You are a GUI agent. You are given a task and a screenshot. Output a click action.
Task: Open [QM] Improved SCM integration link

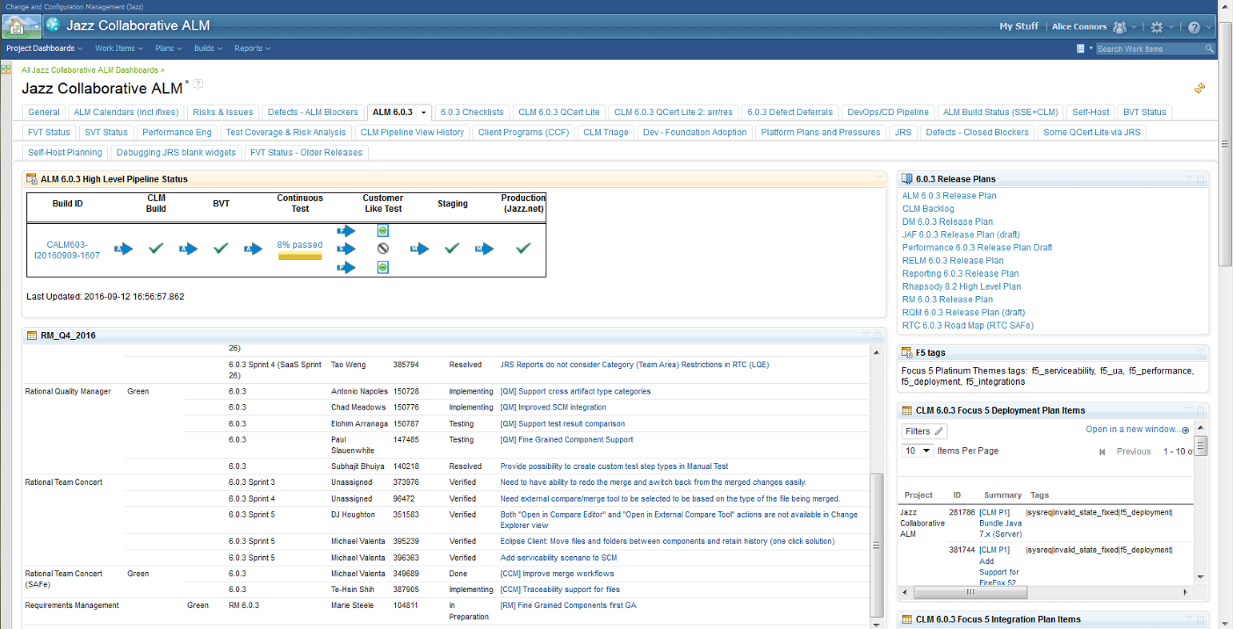coord(553,407)
